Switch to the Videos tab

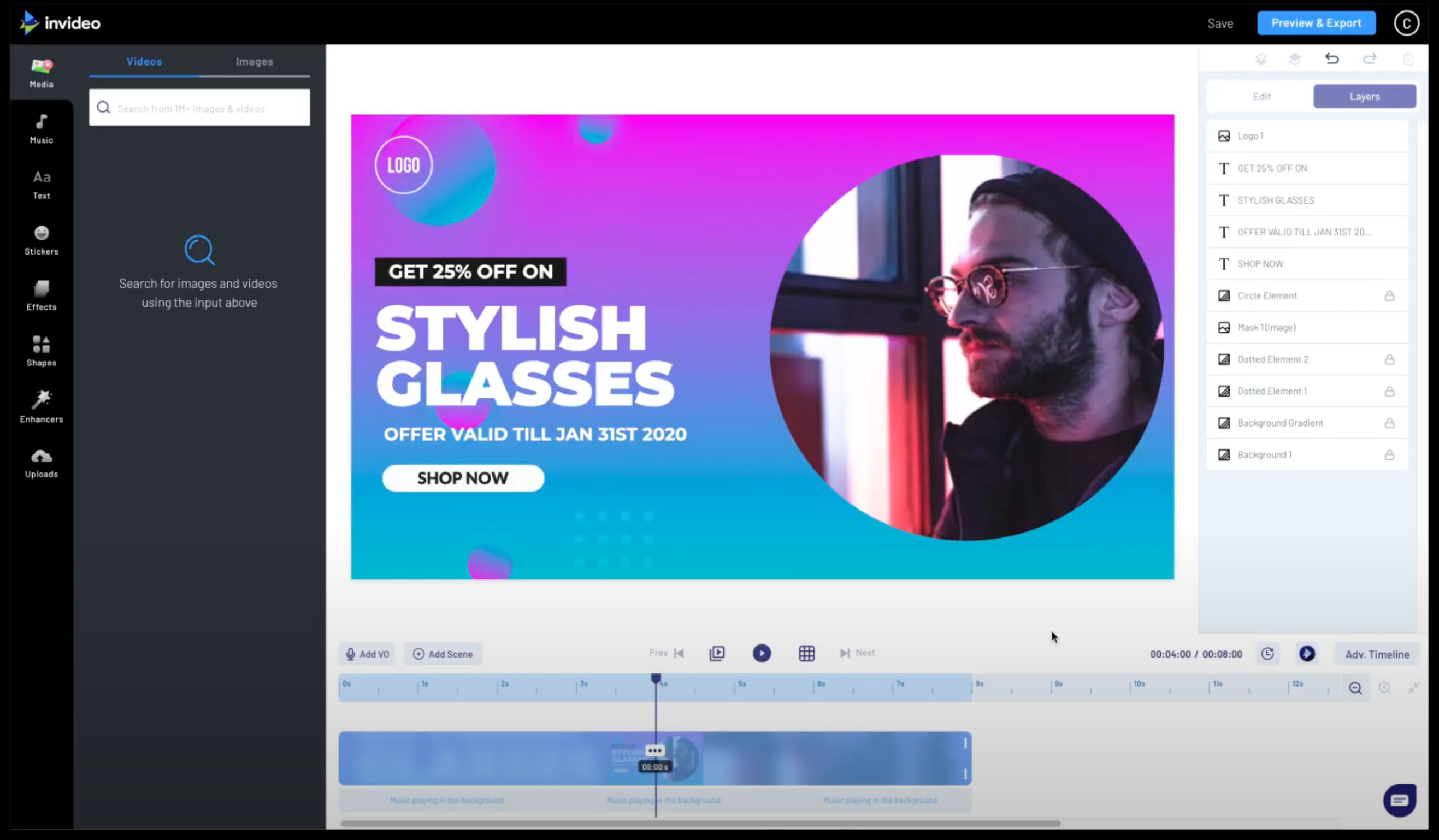click(143, 61)
